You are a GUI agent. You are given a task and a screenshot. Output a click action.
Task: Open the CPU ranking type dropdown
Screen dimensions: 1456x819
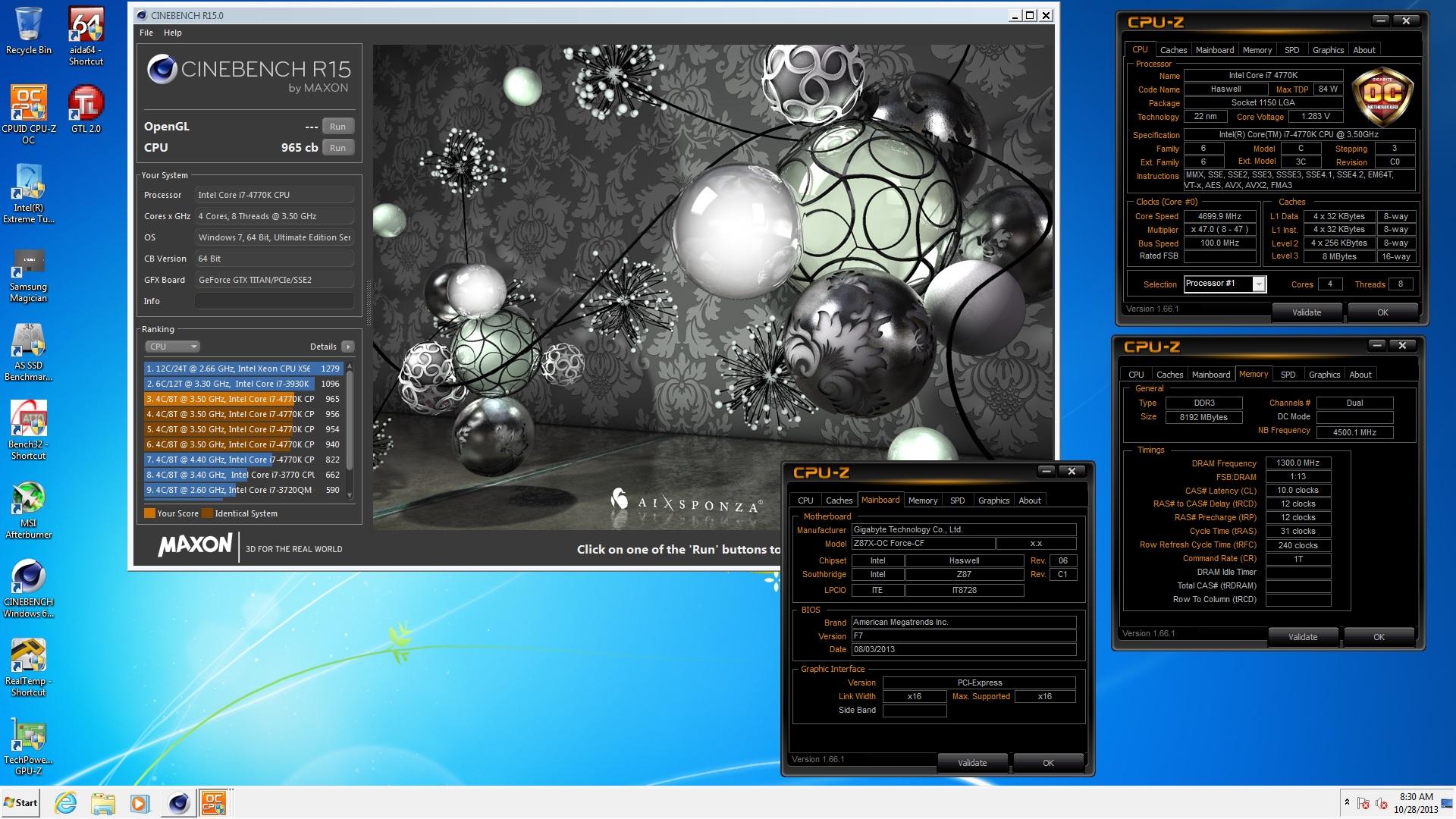pos(172,347)
